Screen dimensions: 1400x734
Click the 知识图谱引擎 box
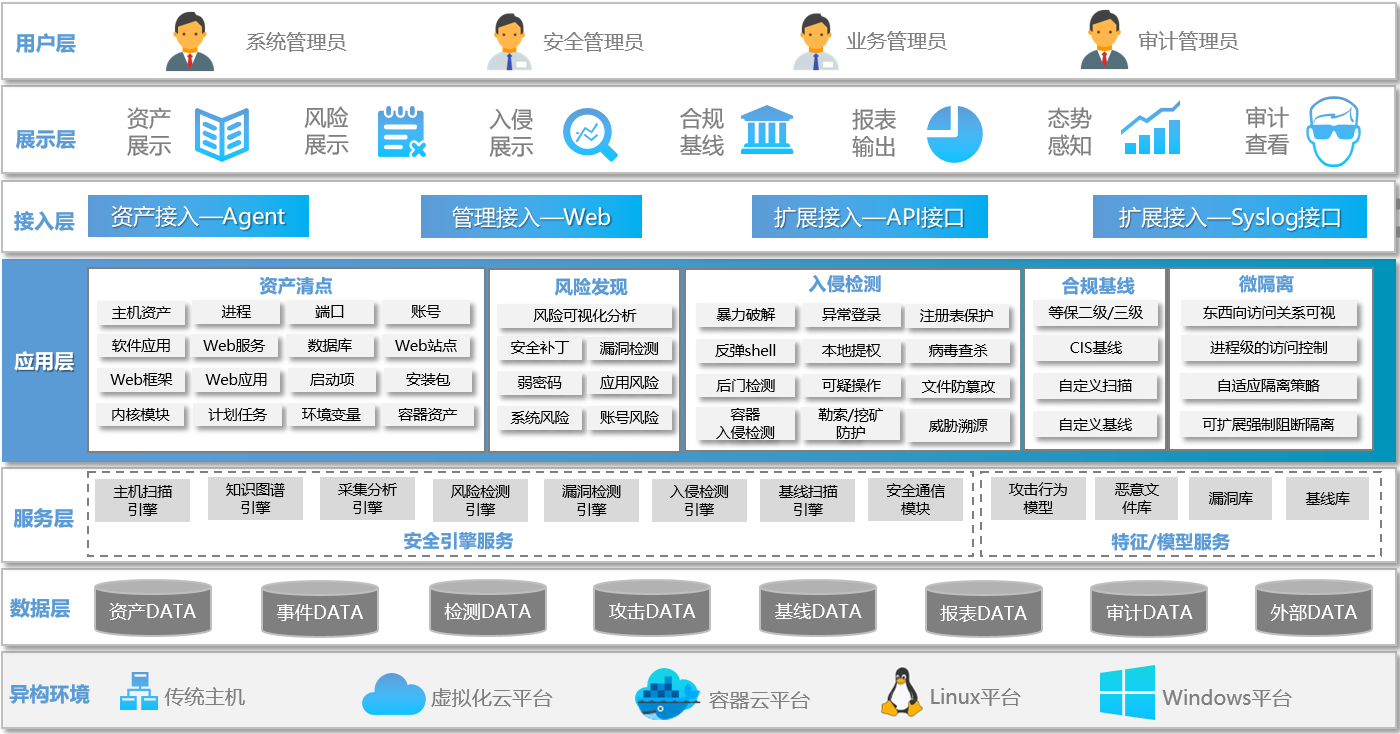[x=255, y=498]
